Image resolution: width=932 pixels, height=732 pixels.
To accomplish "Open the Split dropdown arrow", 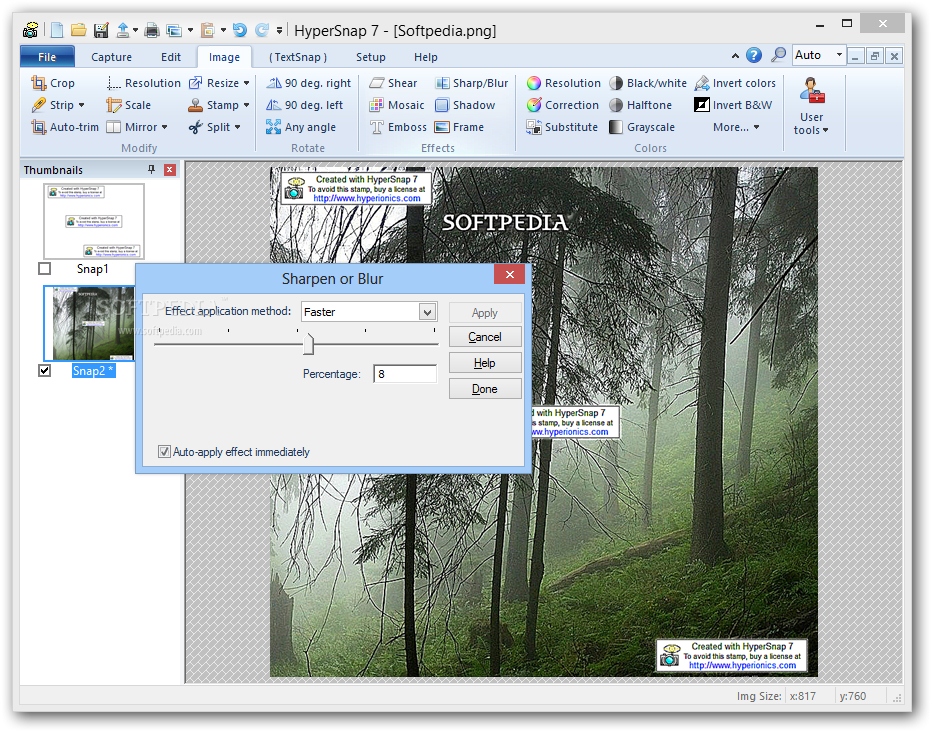I will coord(237,127).
